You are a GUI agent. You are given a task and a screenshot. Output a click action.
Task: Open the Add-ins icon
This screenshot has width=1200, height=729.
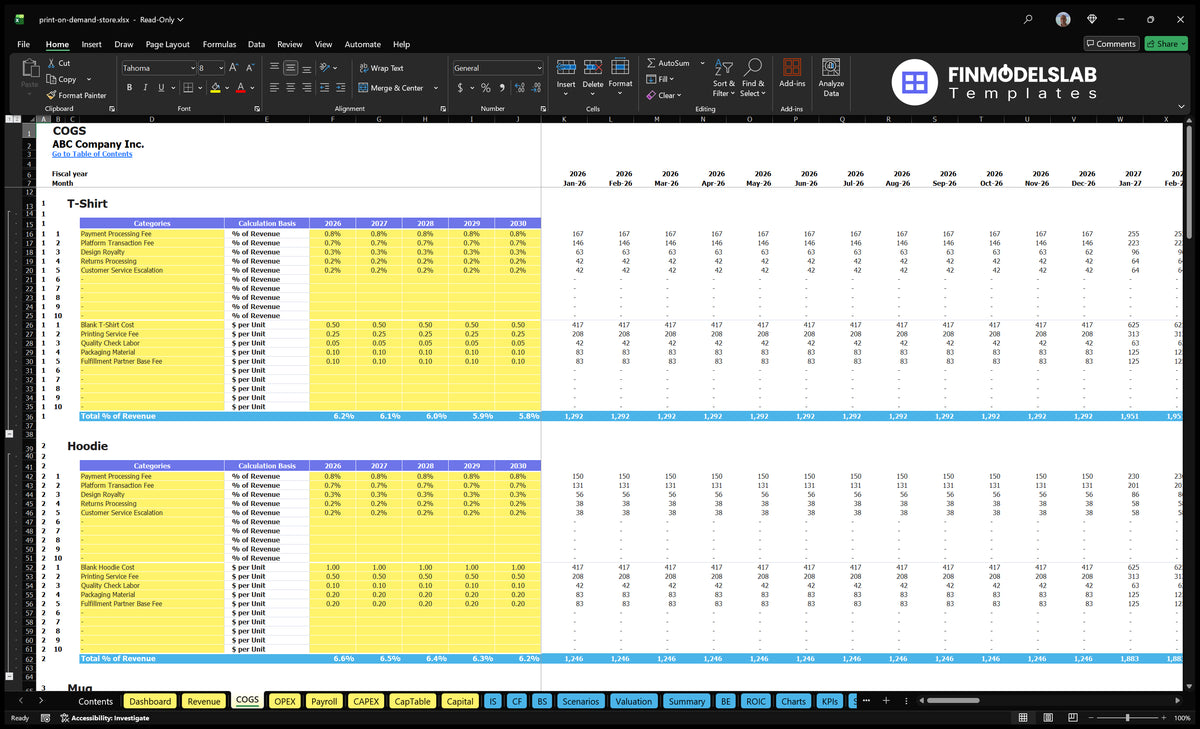[x=792, y=67]
